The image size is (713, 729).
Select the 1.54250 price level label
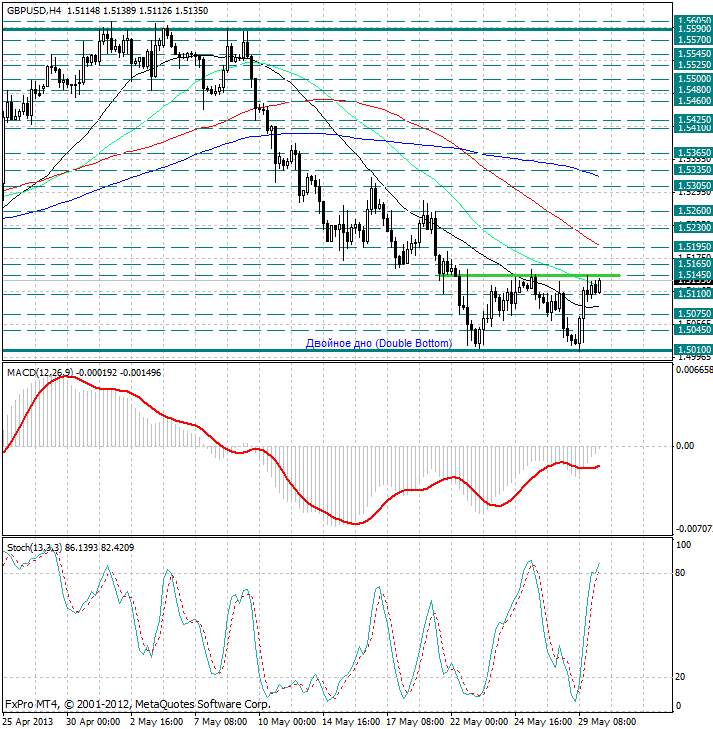click(693, 119)
